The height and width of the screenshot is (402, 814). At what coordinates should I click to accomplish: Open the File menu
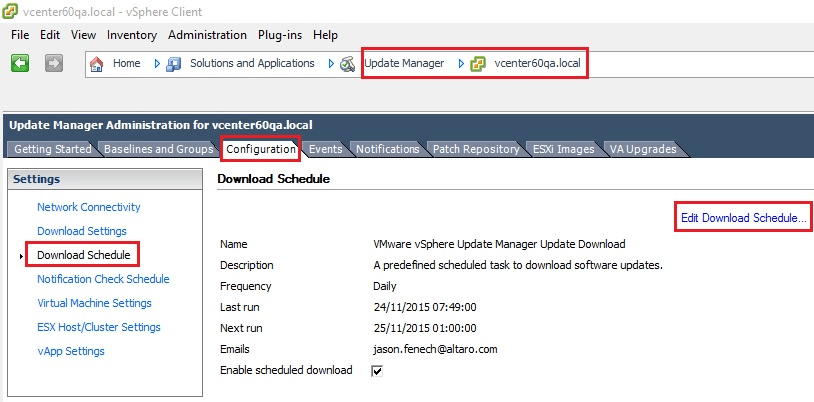[20, 35]
